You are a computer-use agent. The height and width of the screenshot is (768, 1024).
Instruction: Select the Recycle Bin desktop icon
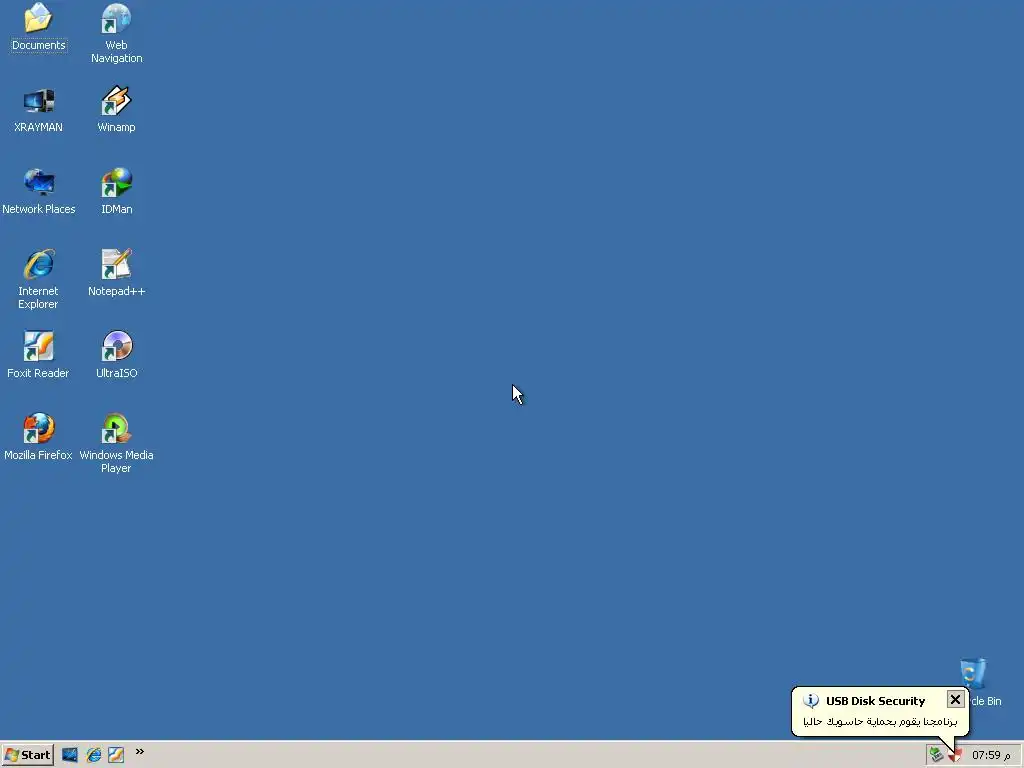[x=973, y=674]
